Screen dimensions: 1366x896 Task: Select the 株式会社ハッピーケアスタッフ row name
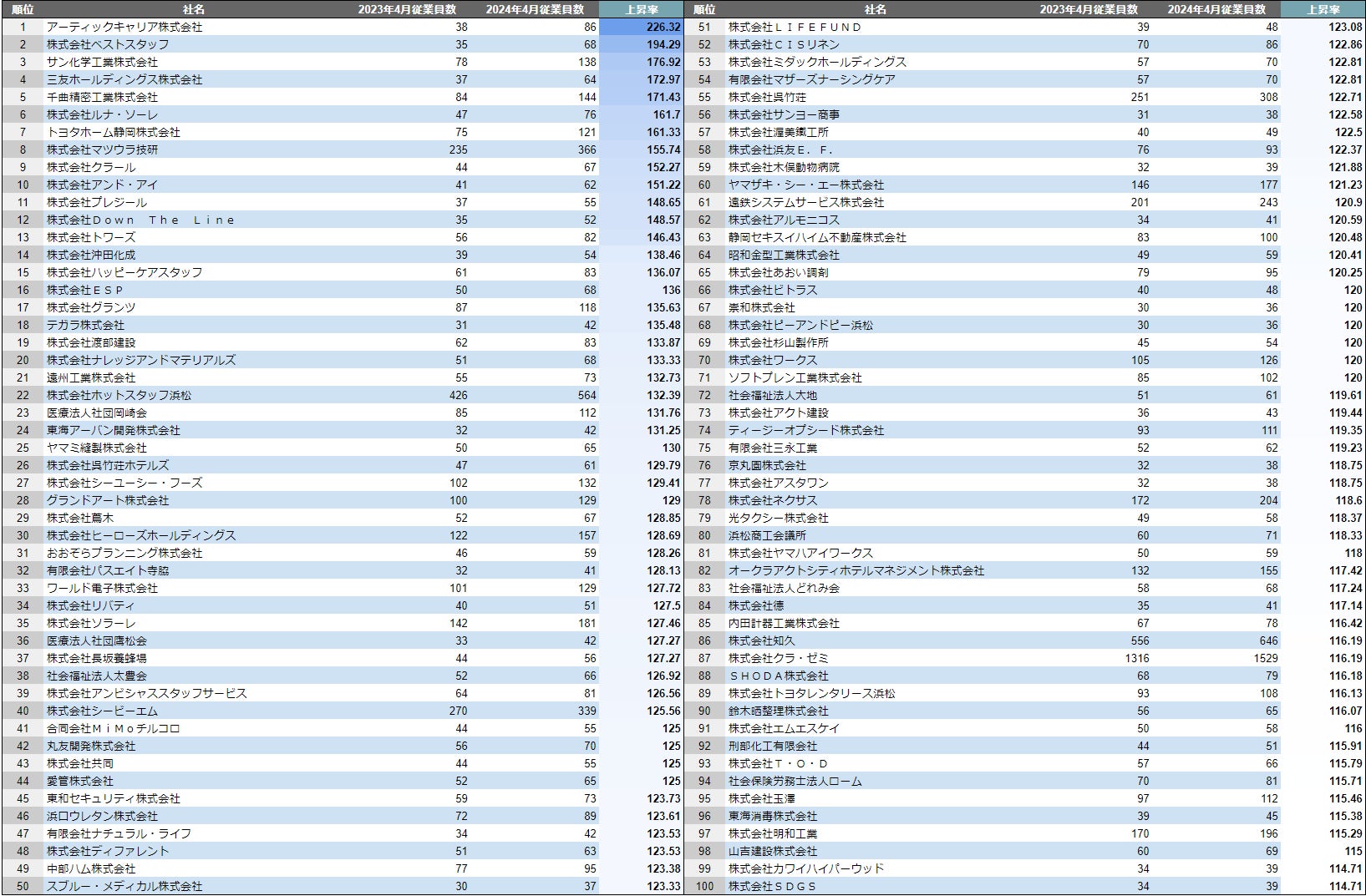124,272
